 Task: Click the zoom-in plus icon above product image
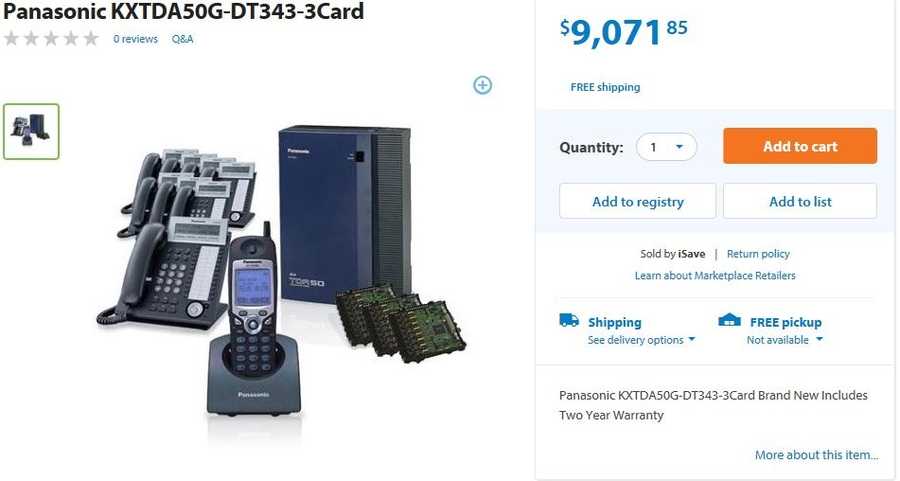(482, 85)
